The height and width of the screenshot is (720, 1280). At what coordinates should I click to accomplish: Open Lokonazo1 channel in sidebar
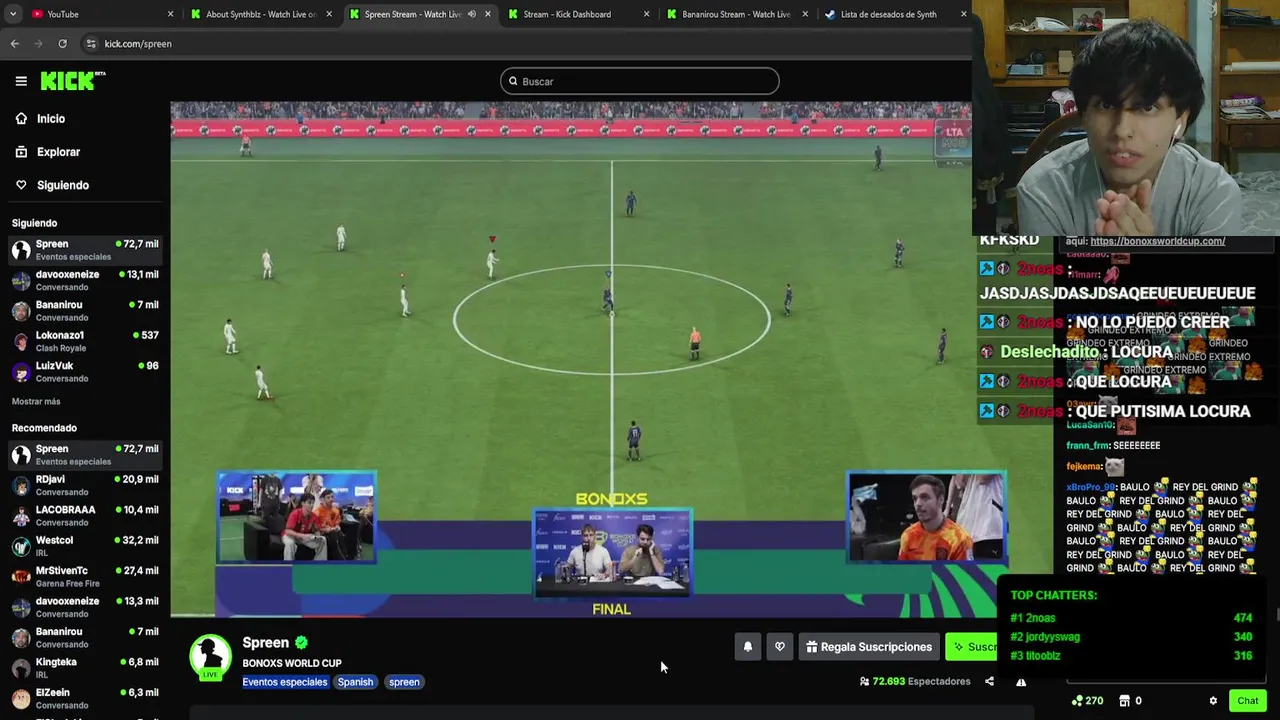(85, 341)
